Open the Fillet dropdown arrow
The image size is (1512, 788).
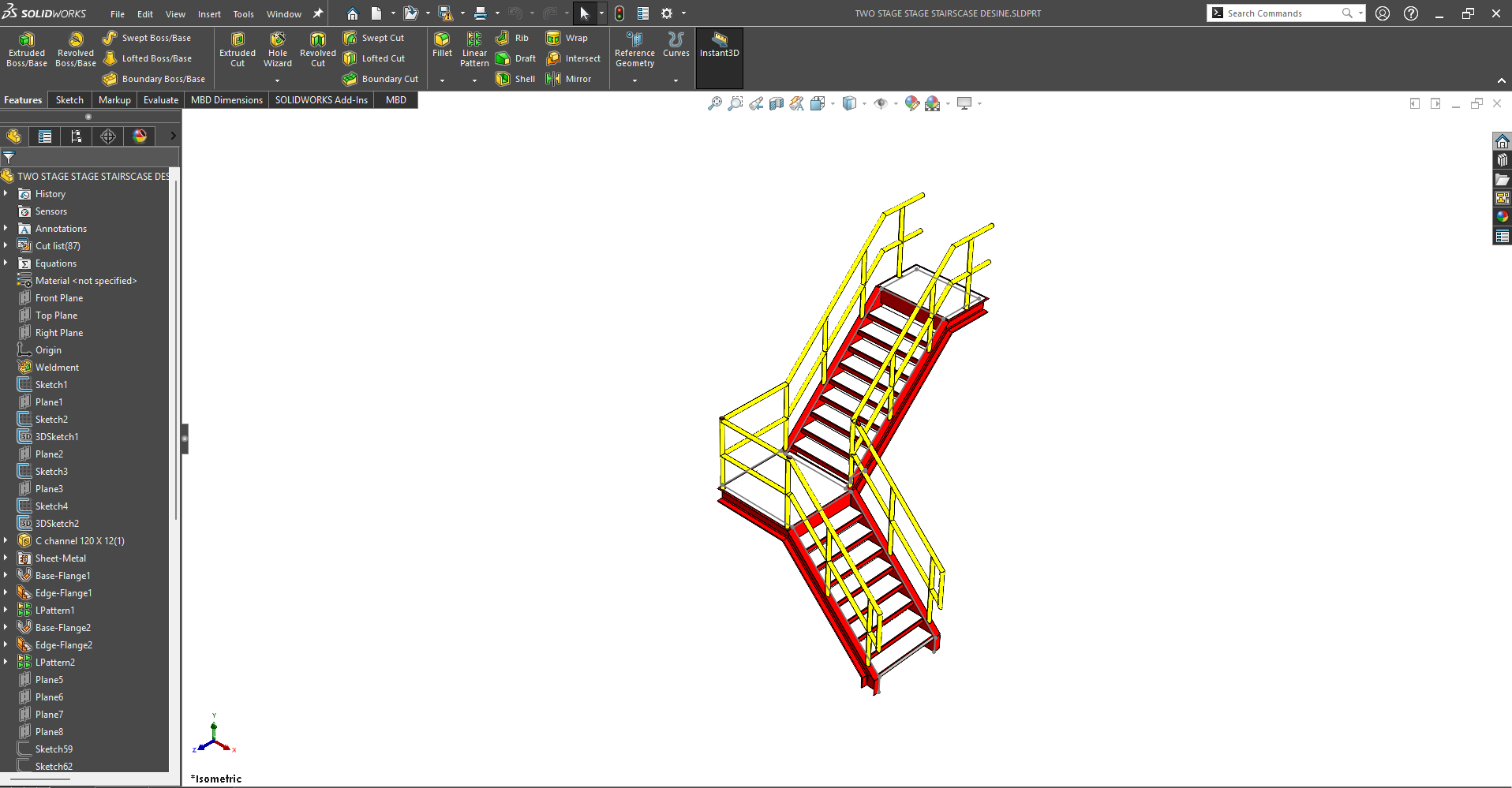coord(442,80)
